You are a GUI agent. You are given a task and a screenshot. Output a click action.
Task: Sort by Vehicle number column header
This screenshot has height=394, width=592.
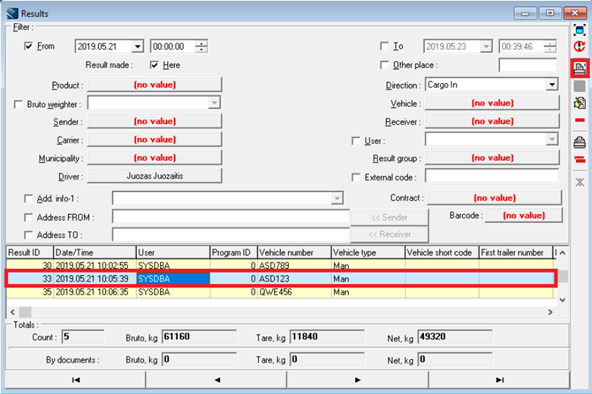click(x=294, y=252)
